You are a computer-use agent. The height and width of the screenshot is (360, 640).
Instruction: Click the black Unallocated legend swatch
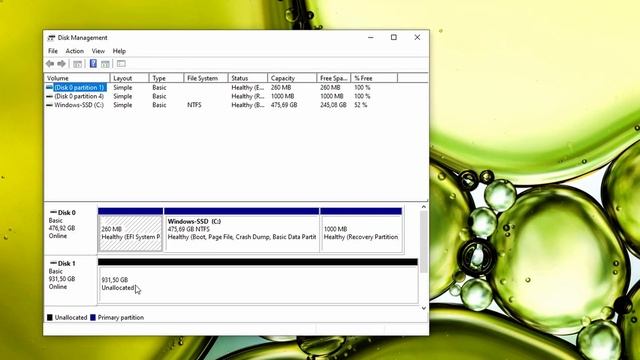click(x=50, y=317)
